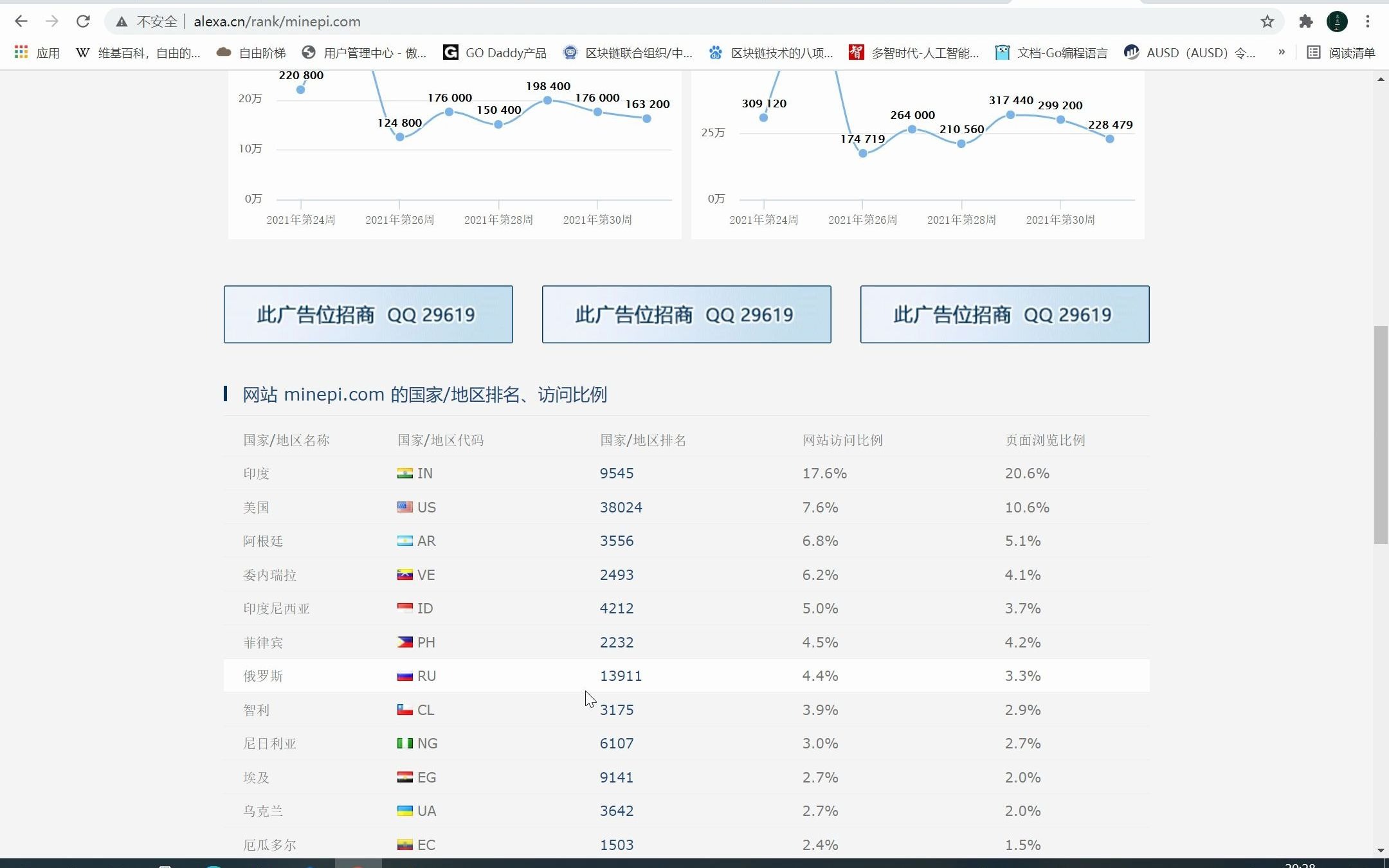Image resolution: width=1389 pixels, height=868 pixels.
Task: Click India's visit ratio 17.6%
Action: pyautogui.click(x=824, y=474)
